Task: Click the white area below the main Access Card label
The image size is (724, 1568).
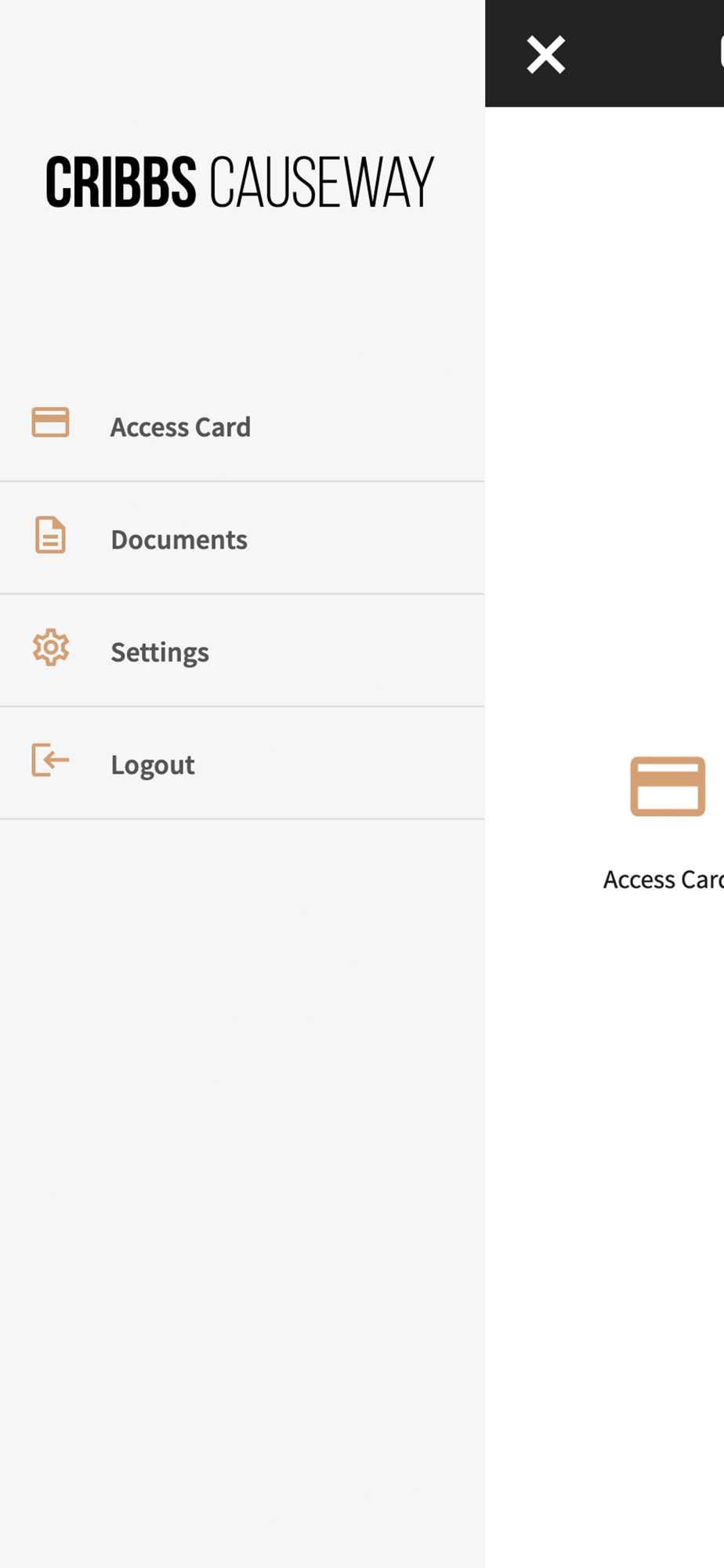Action: (603, 1176)
